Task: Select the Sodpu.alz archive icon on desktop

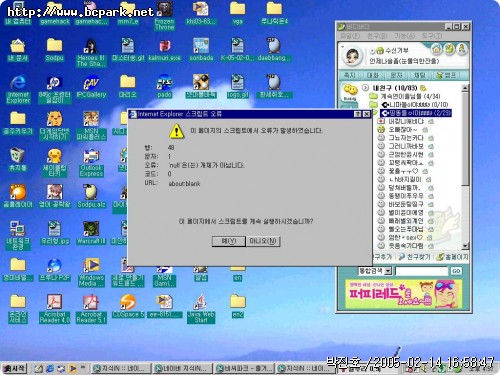Action: coord(91,196)
